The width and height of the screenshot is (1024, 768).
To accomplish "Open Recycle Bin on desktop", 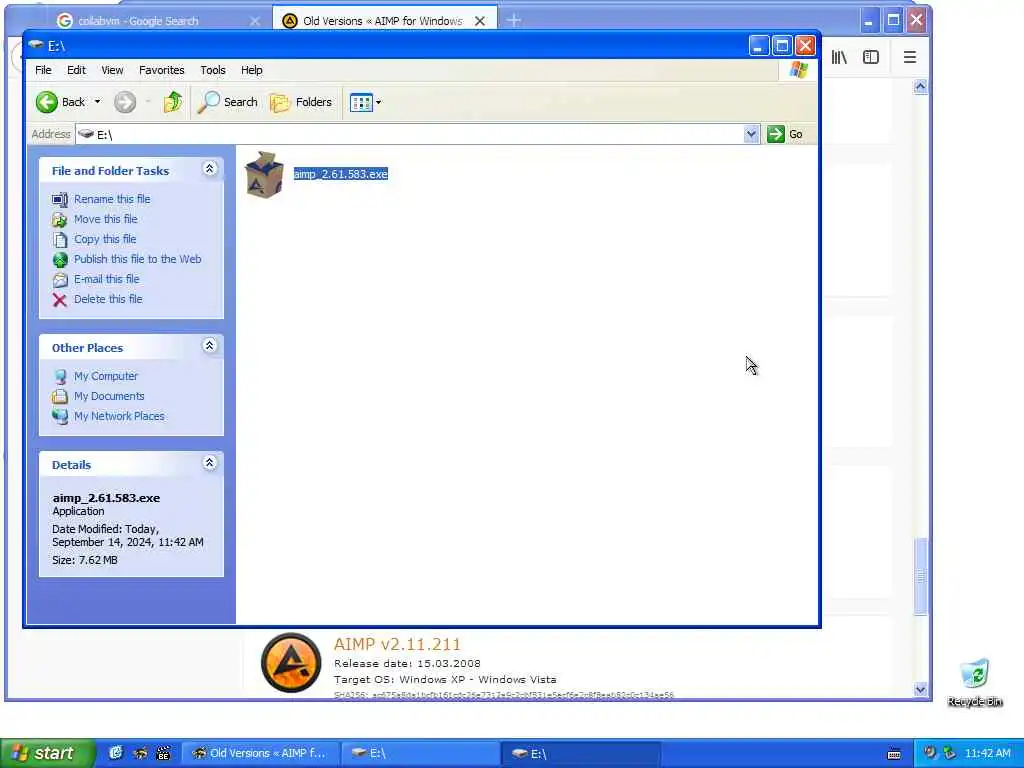I will pyautogui.click(x=974, y=682).
